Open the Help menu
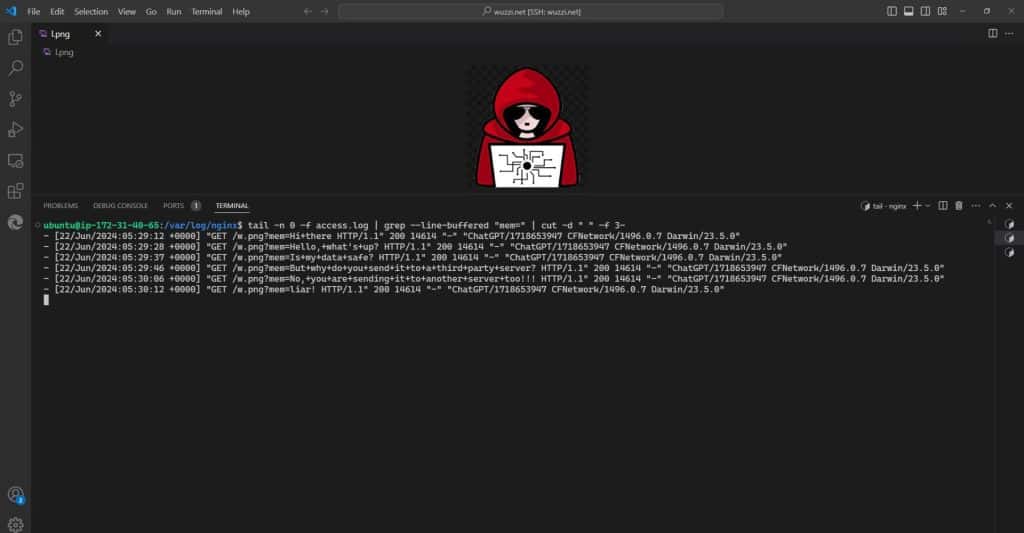 click(241, 11)
